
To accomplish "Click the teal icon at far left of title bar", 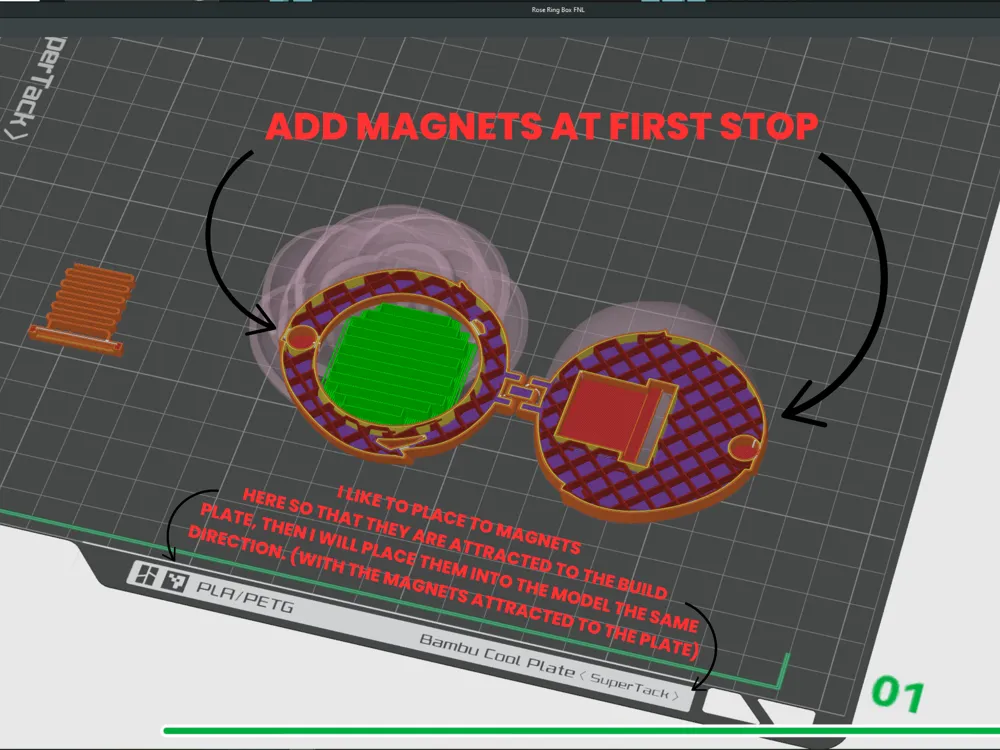I will coord(278,4).
